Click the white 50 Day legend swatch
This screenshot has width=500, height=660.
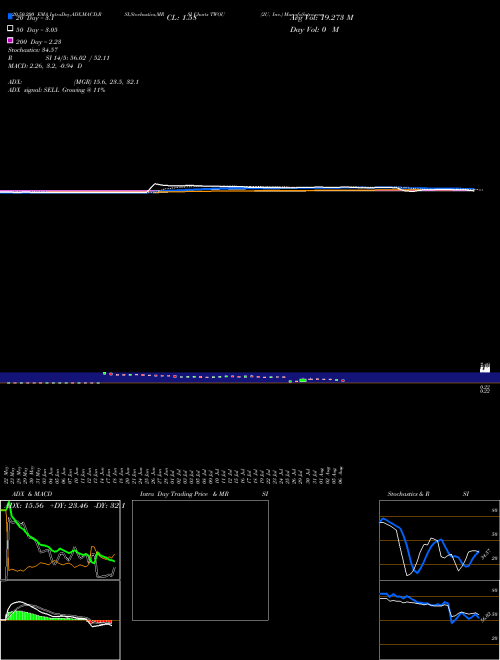(11, 29)
